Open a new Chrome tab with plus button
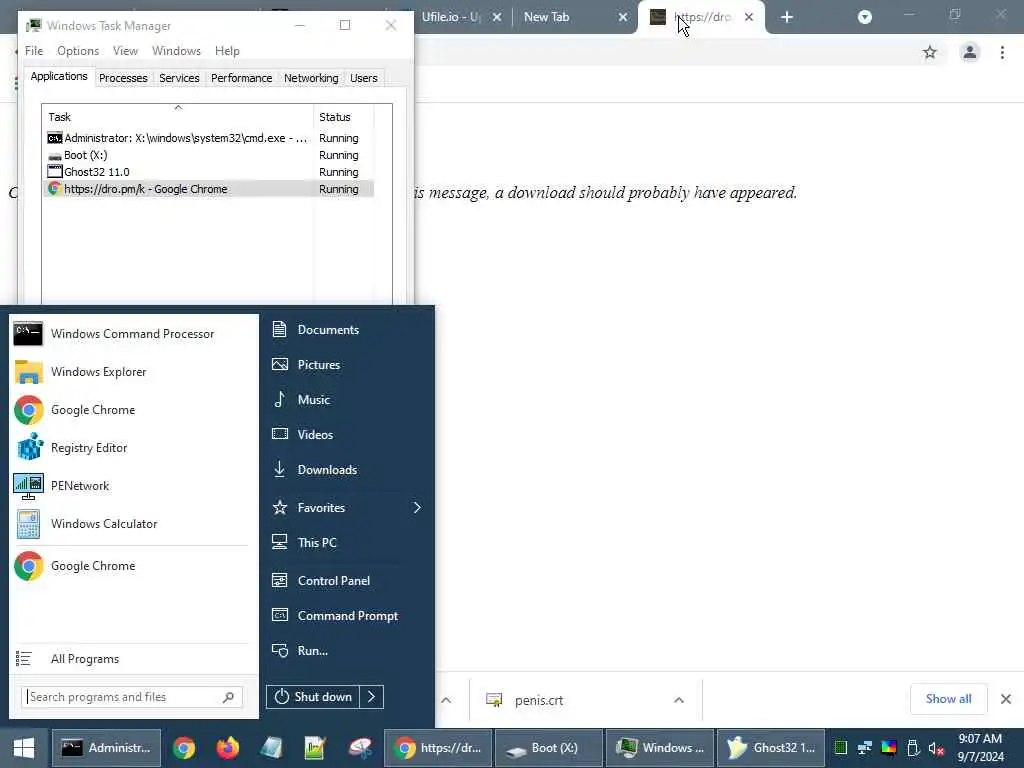The height and width of the screenshot is (768, 1024). click(787, 17)
